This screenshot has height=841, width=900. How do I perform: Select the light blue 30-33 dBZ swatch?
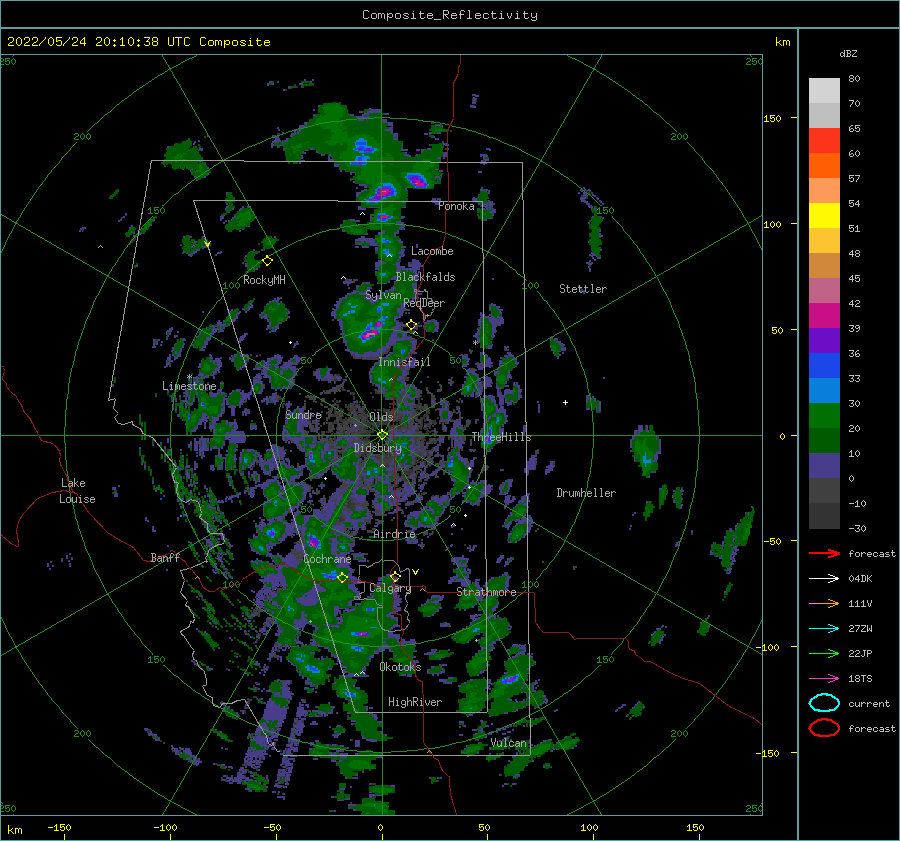[x=824, y=390]
